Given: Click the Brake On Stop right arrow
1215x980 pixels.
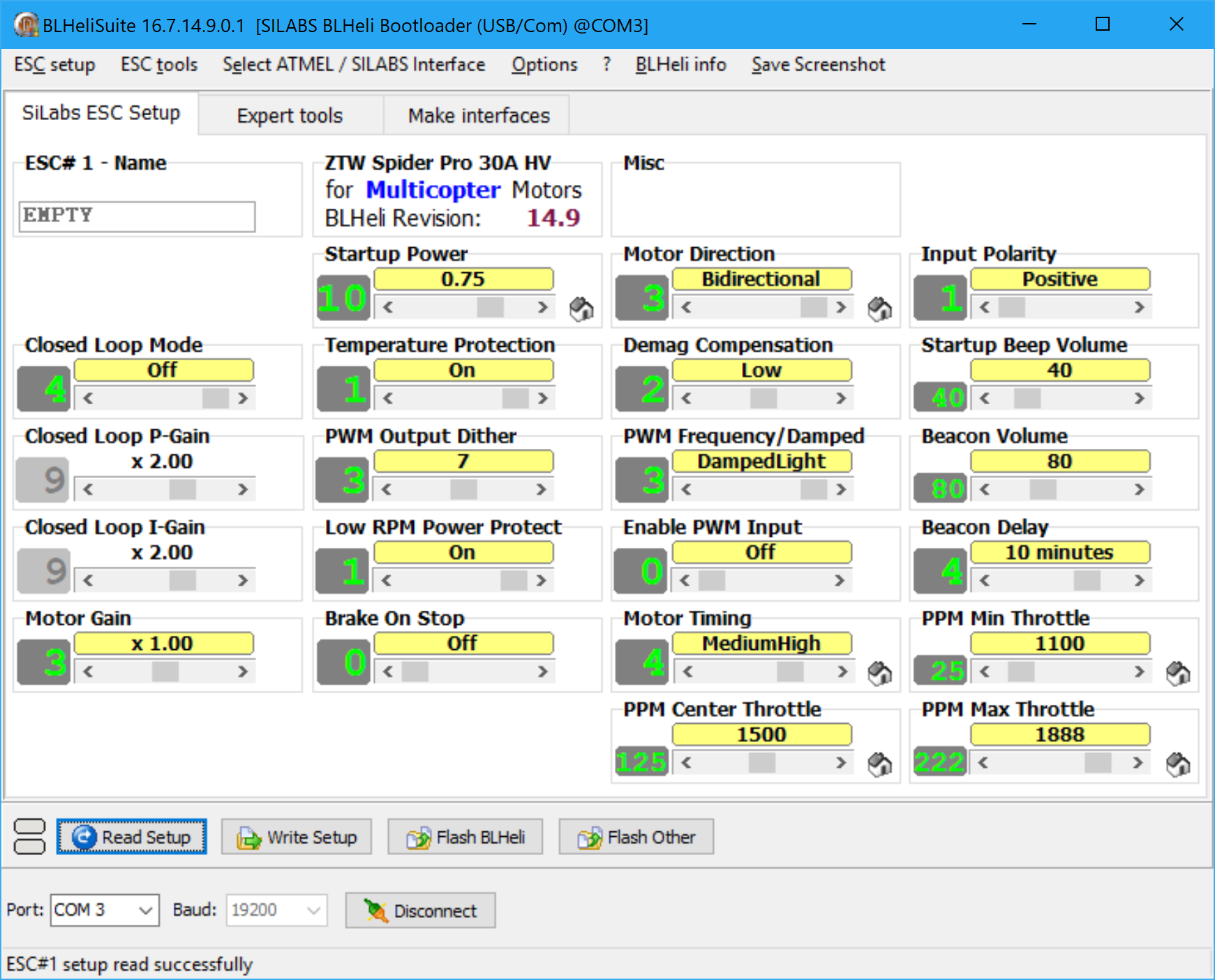Looking at the screenshot, I should (542, 671).
